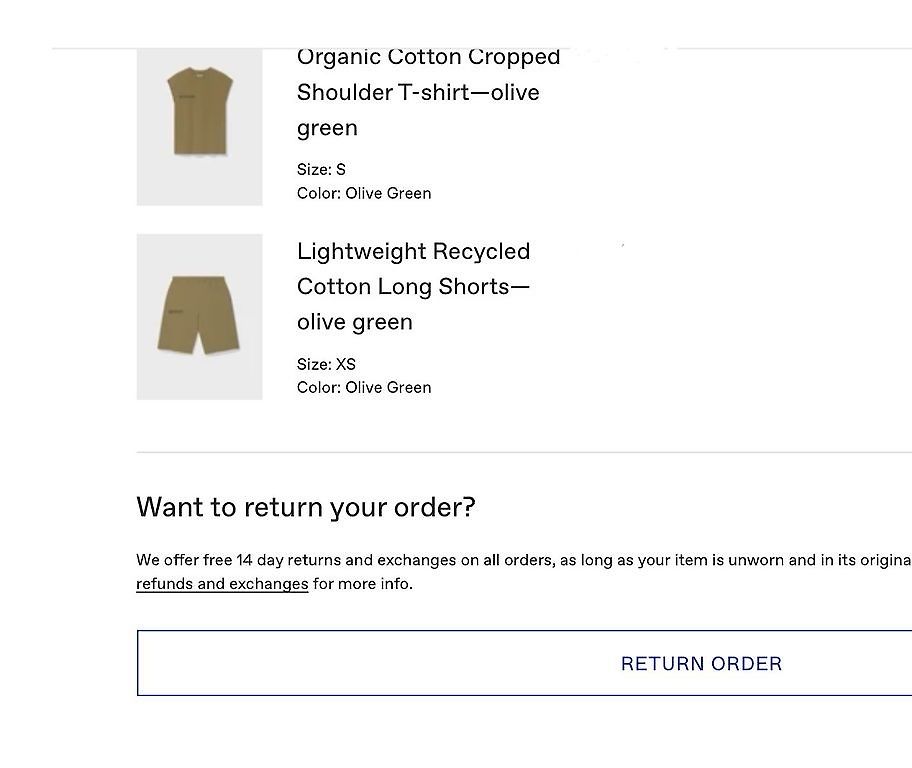Image resolution: width=912 pixels, height=768 pixels.
Task: Select the Lightweight Recycled Cotton Long Shorts title
Action: point(414,286)
